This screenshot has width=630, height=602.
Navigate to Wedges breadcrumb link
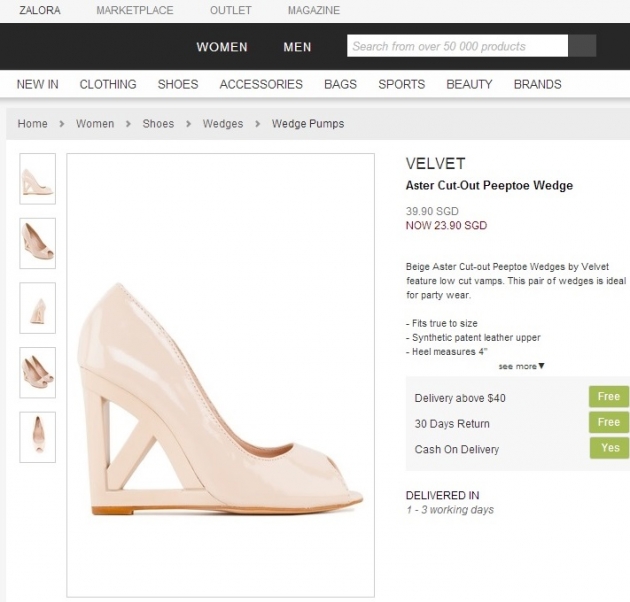222,124
